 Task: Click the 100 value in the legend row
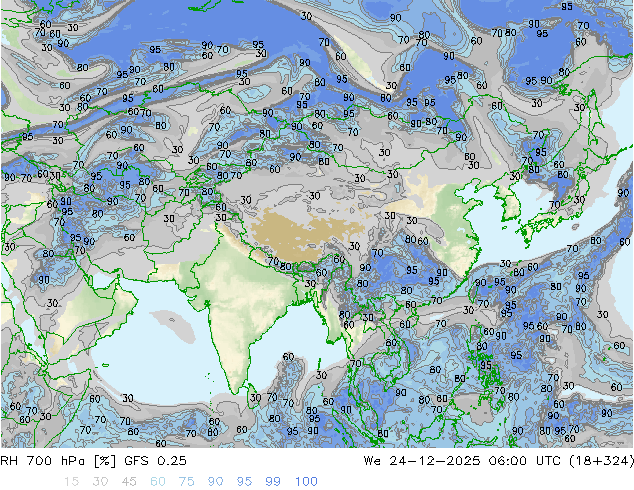point(306,482)
